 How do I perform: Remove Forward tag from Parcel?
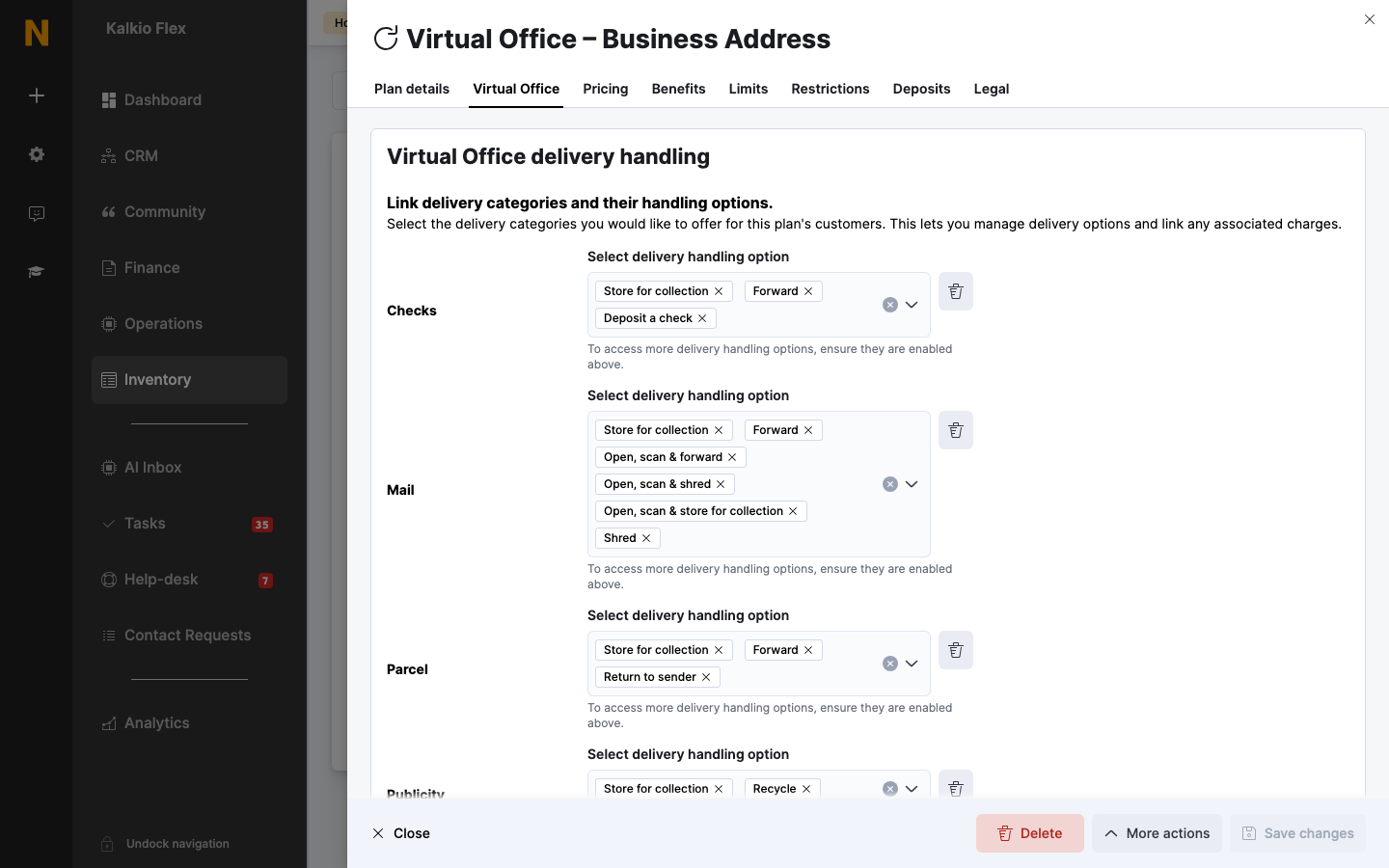pos(808,650)
